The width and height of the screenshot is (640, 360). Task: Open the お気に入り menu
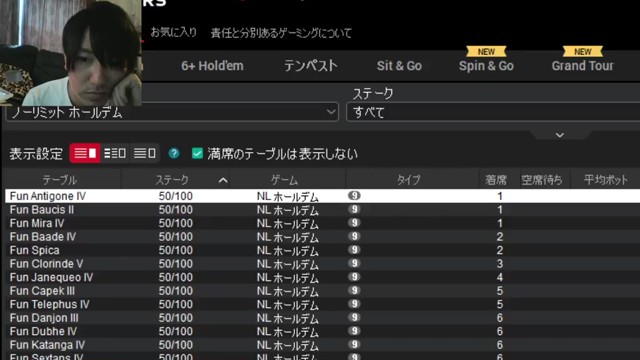(174, 33)
